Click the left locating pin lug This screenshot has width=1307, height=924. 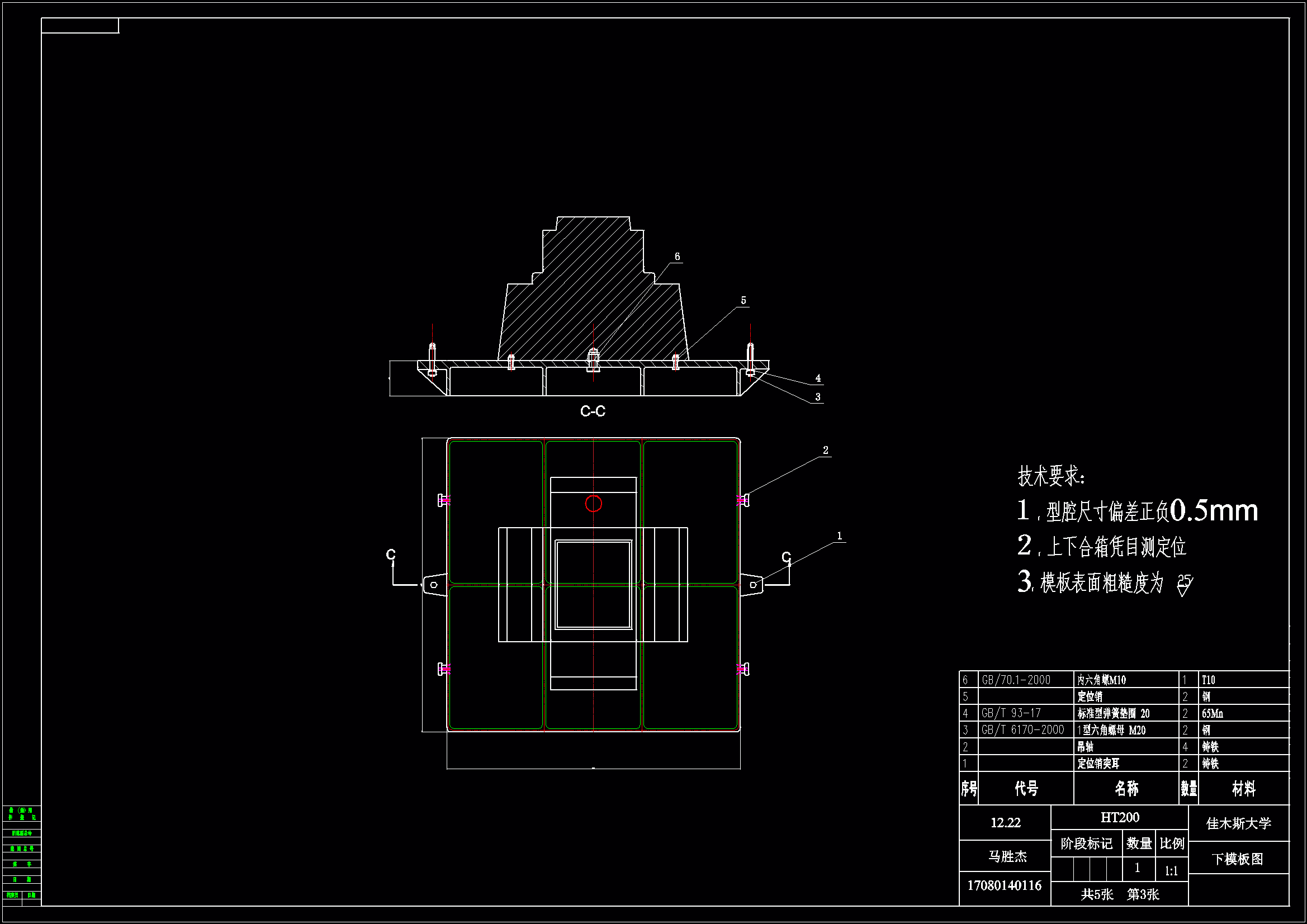tap(435, 585)
